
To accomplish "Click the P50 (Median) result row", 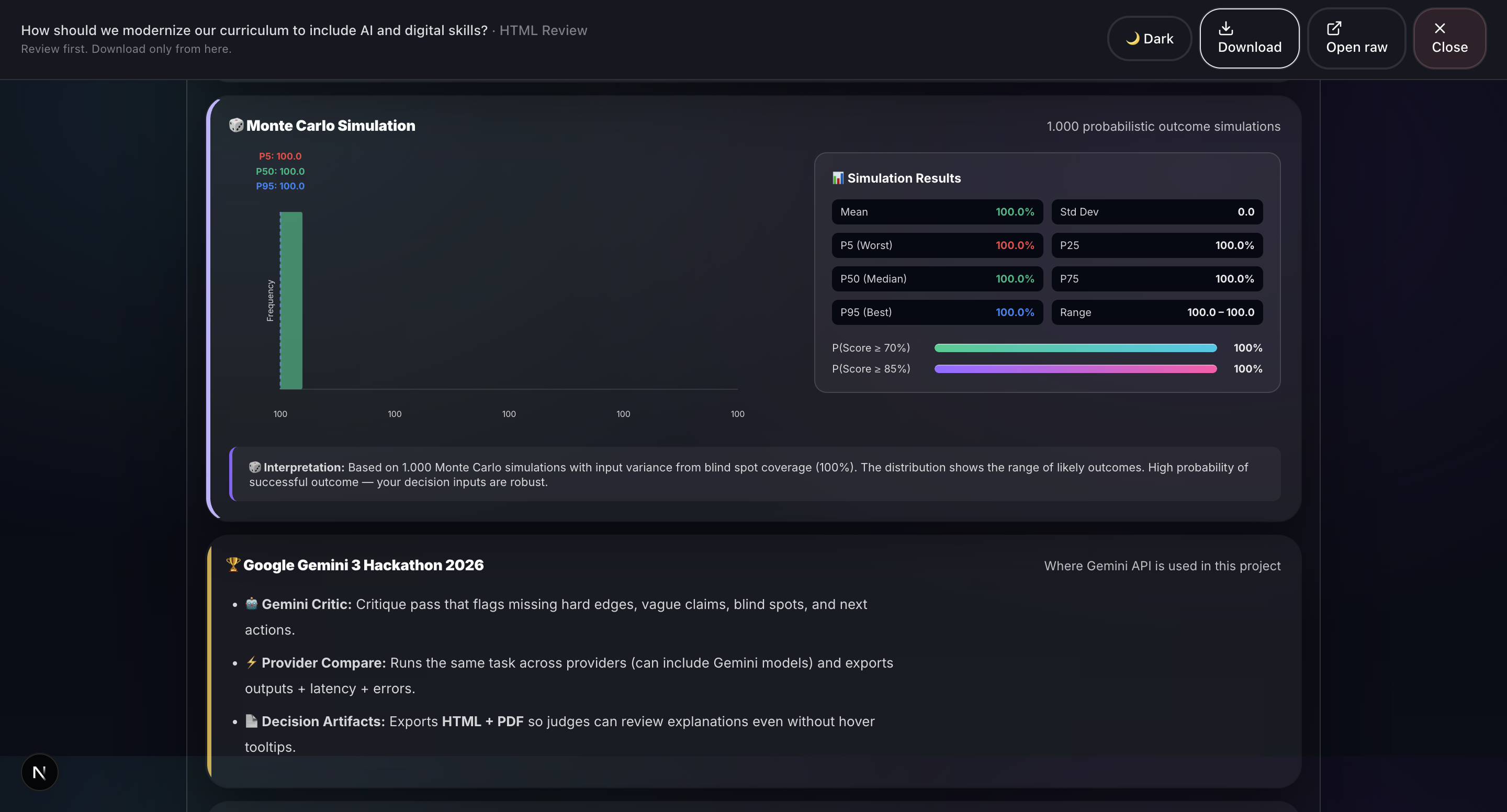I will pyautogui.click(x=937, y=278).
